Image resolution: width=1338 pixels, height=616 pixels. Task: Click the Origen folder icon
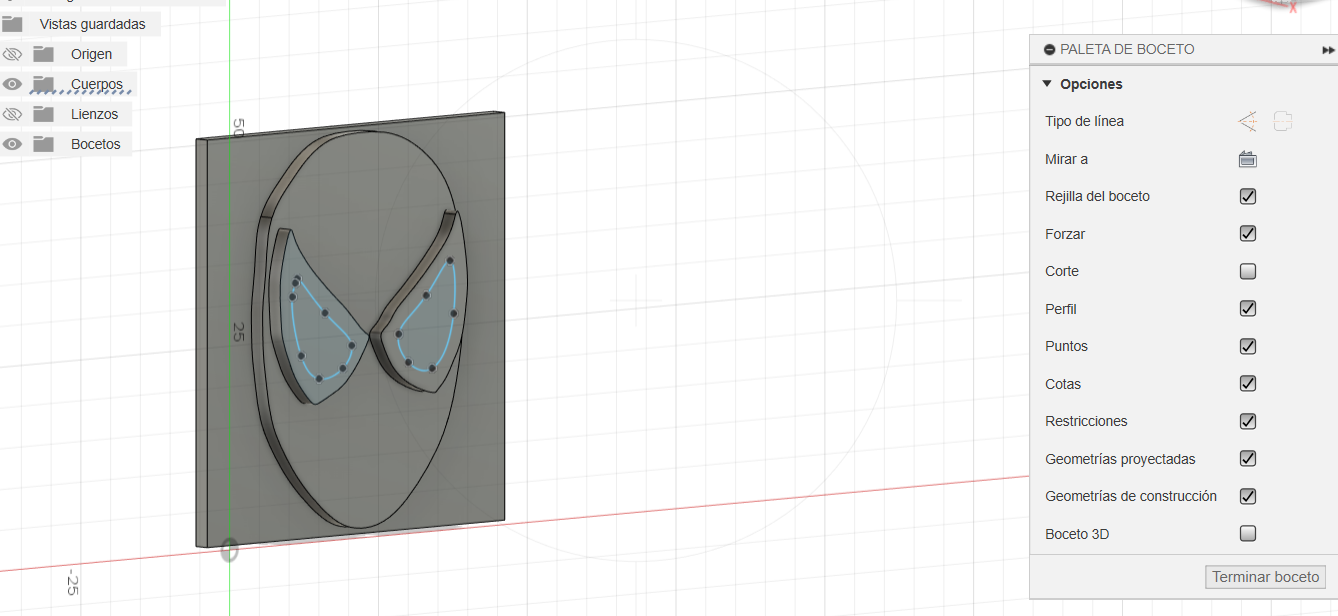coord(43,54)
